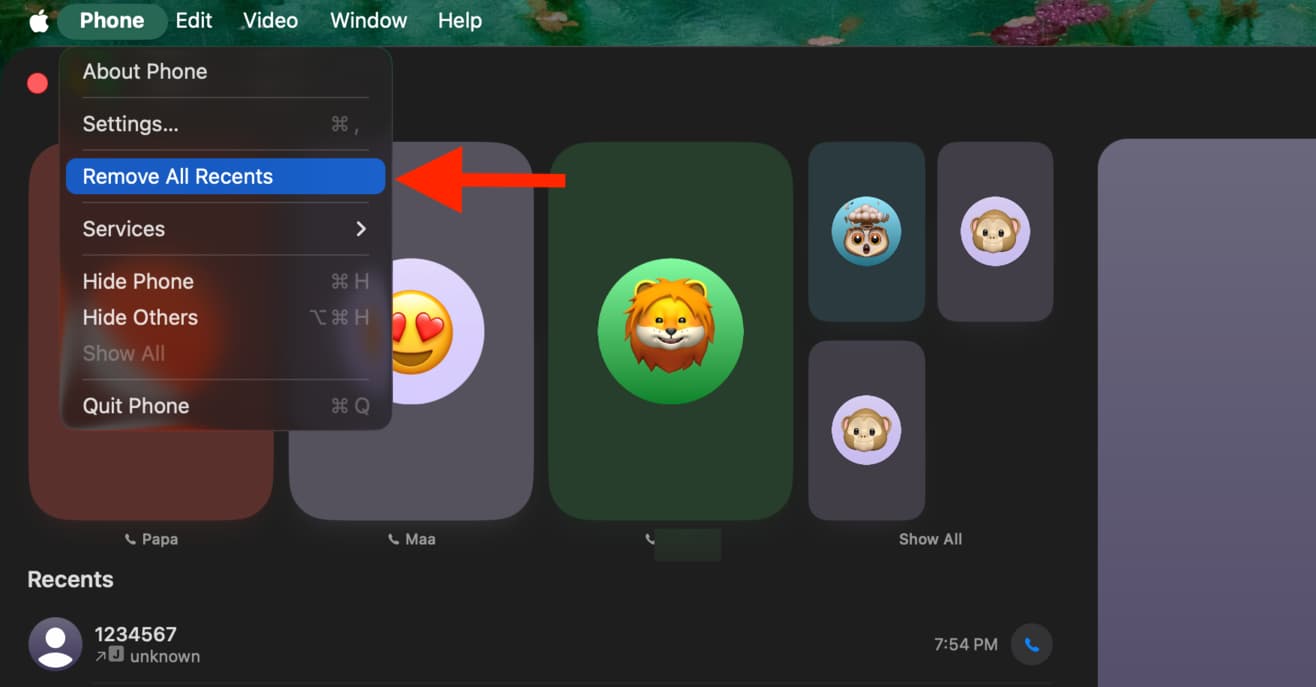Open the Apple menu icon
Viewport: 1316px width, 687px height.
click(x=38, y=21)
